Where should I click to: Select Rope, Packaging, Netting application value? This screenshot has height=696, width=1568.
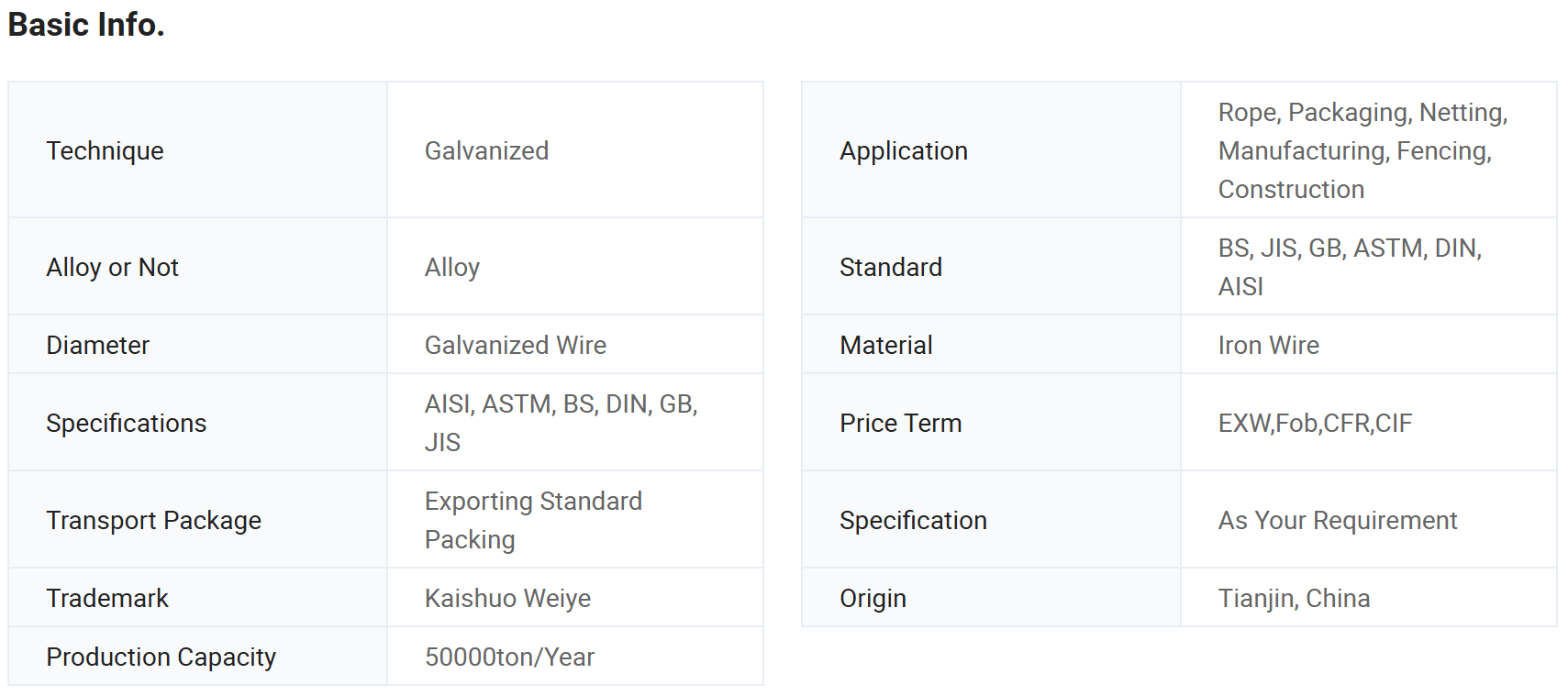click(1363, 150)
